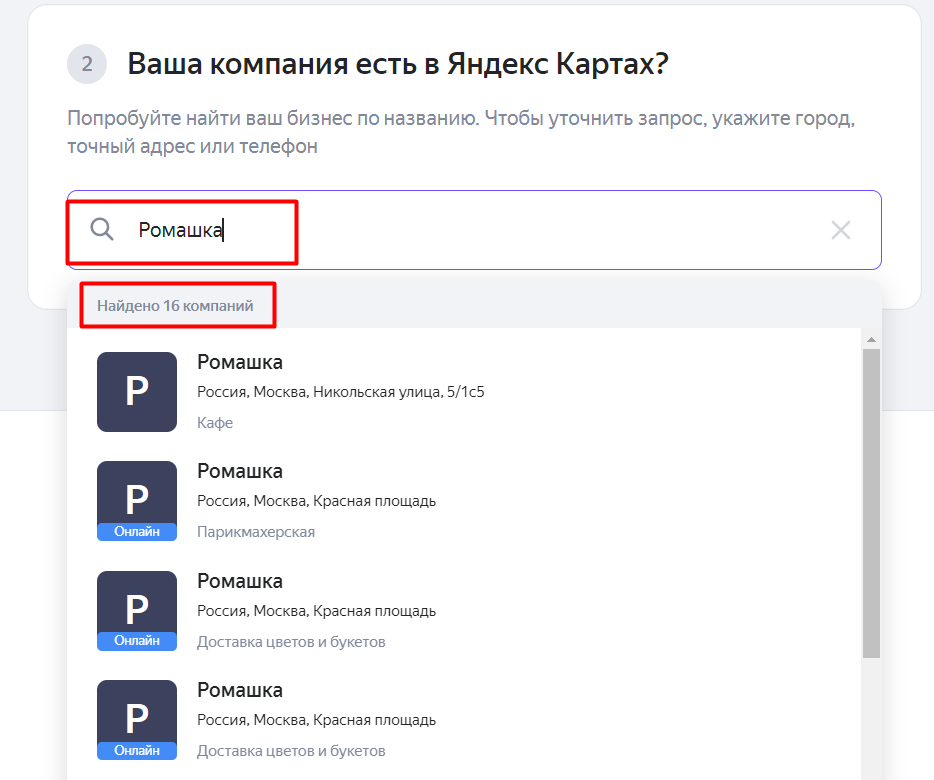The width and height of the screenshot is (934, 780).
Task: Pick the Ромашка title above the Парикмахерская label
Action: tap(240, 471)
